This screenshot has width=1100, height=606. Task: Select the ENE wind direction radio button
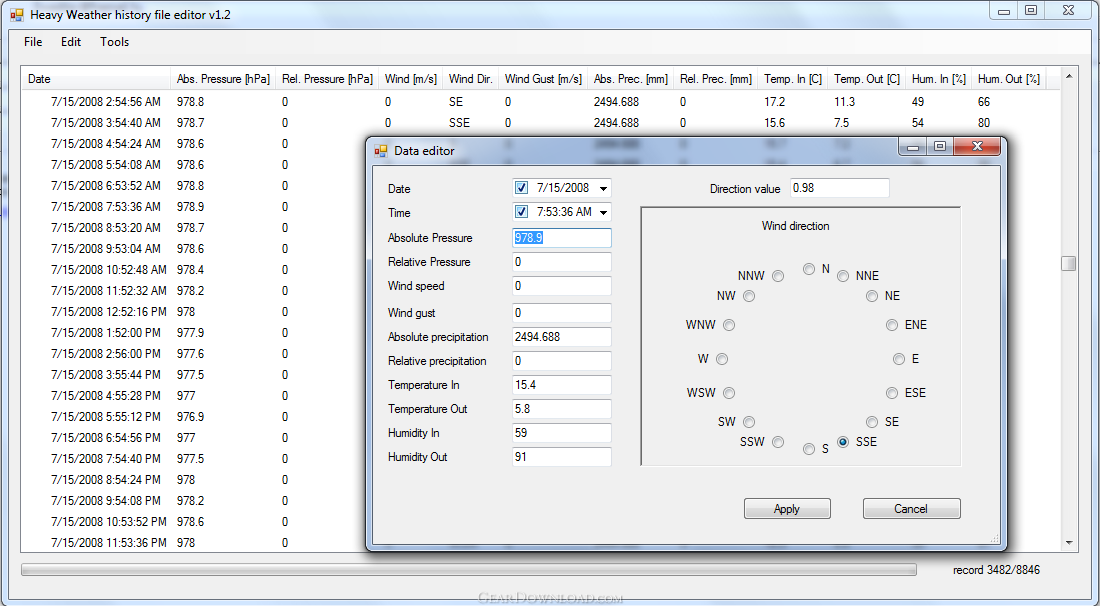coord(892,325)
